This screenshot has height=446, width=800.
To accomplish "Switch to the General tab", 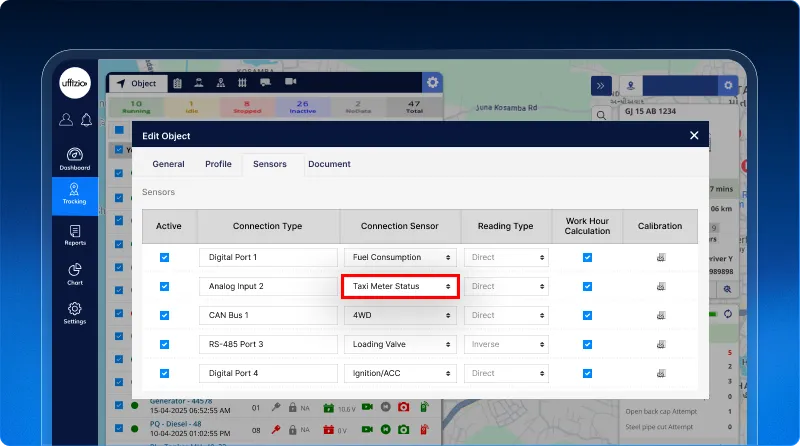I will pos(168,164).
